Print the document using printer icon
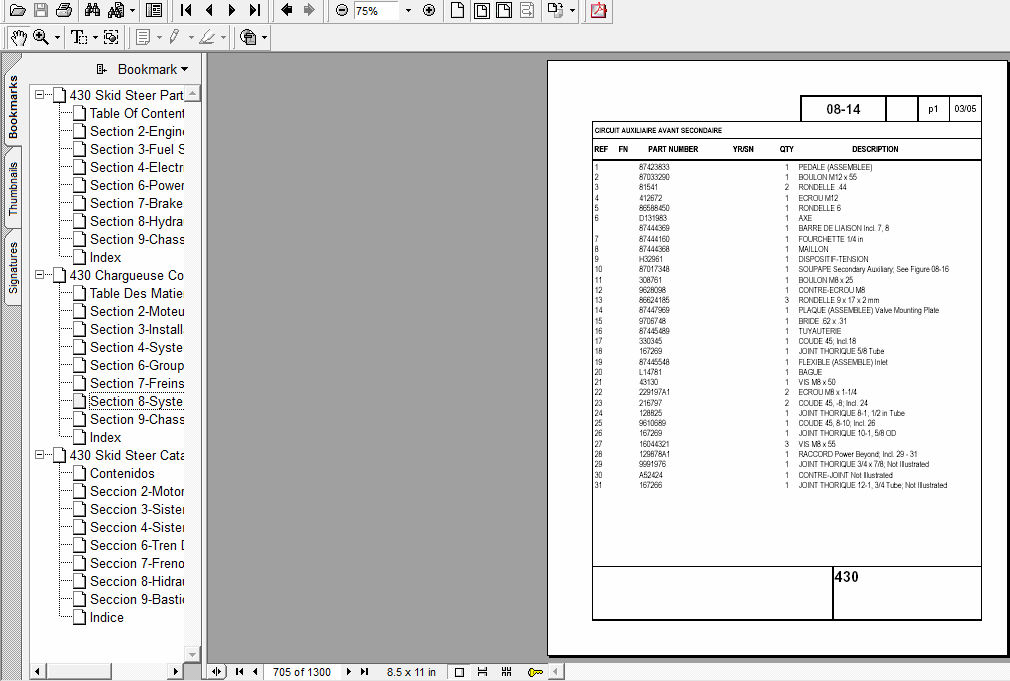The image size is (1010, 681). (x=64, y=10)
